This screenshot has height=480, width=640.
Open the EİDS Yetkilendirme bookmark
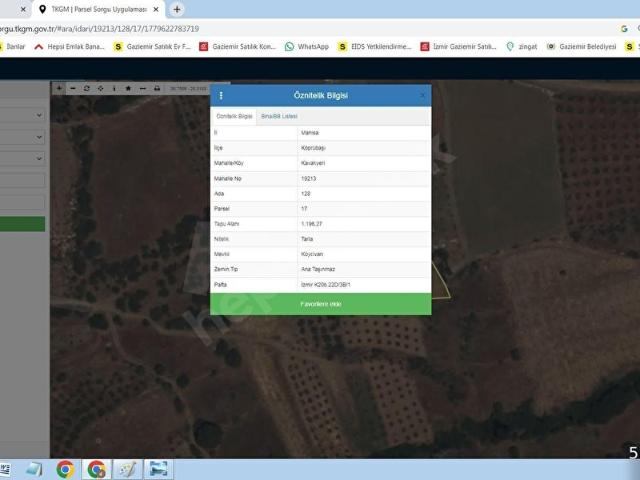tap(375, 47)
